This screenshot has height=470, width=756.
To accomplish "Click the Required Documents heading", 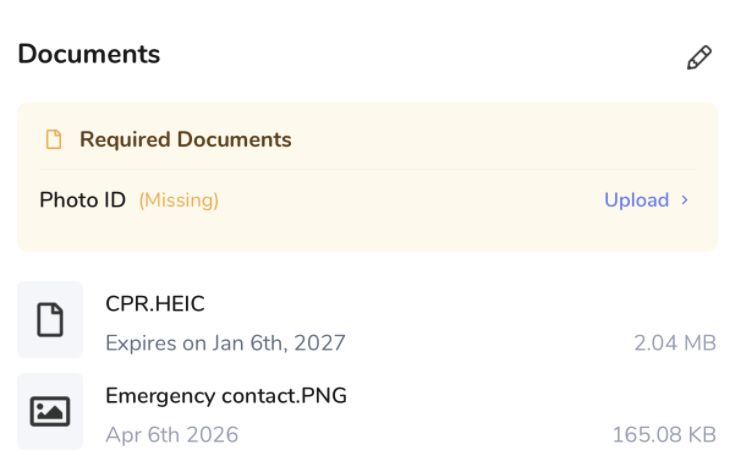I will [186, 140].
